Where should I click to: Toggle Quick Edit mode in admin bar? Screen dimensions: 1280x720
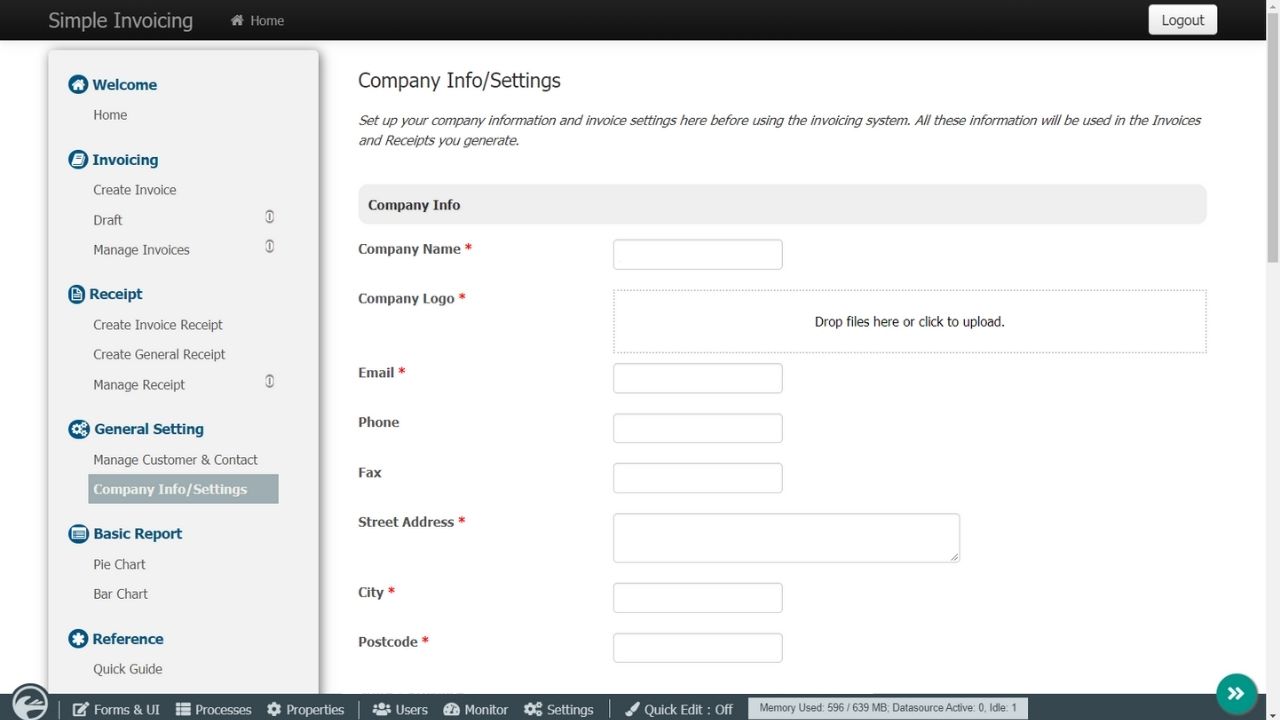[x=679, y=709]
